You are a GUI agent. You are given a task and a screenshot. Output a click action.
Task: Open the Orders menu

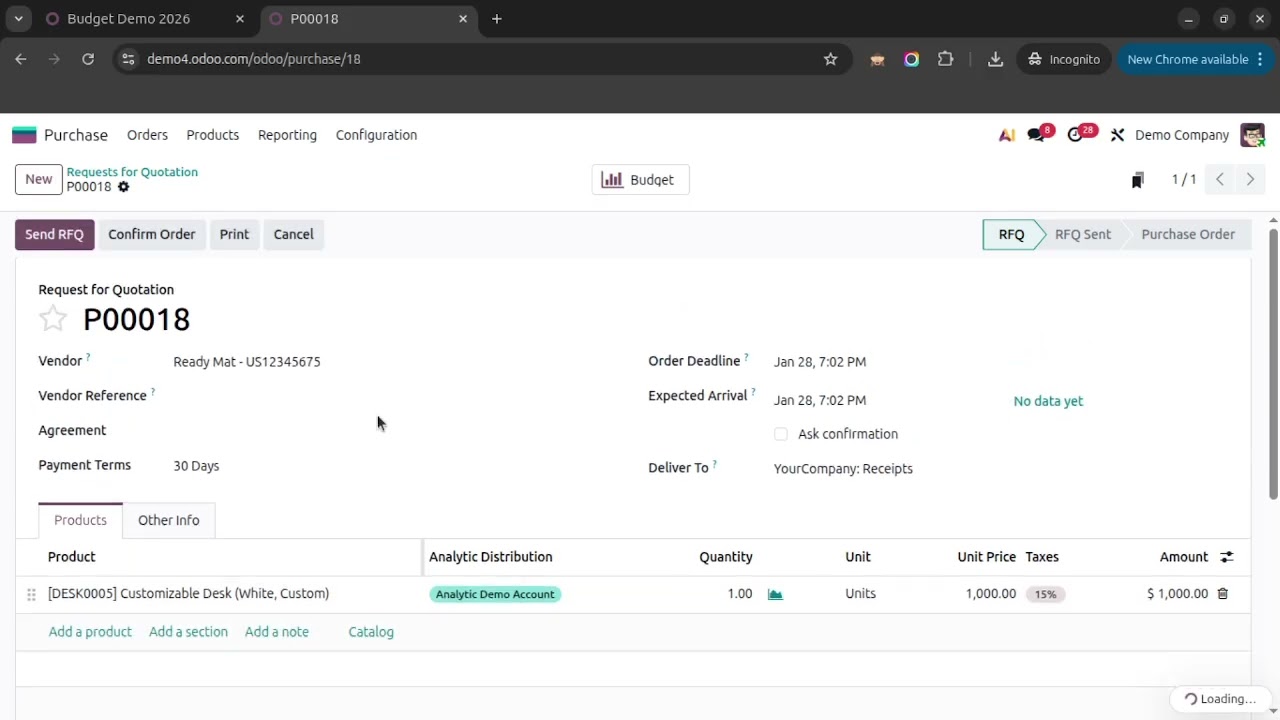(147, 135)
